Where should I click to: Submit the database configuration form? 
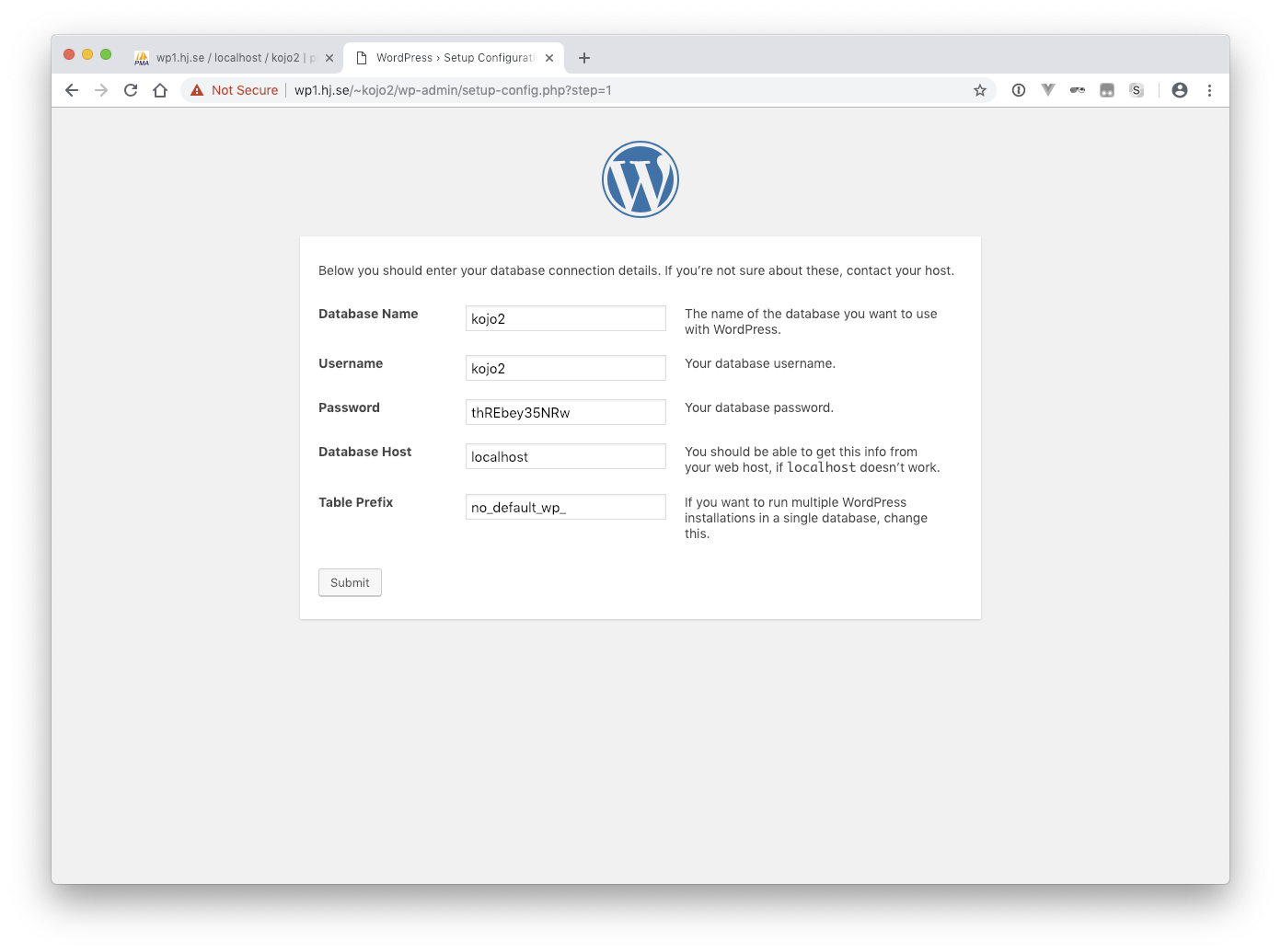tap(350, 582)
